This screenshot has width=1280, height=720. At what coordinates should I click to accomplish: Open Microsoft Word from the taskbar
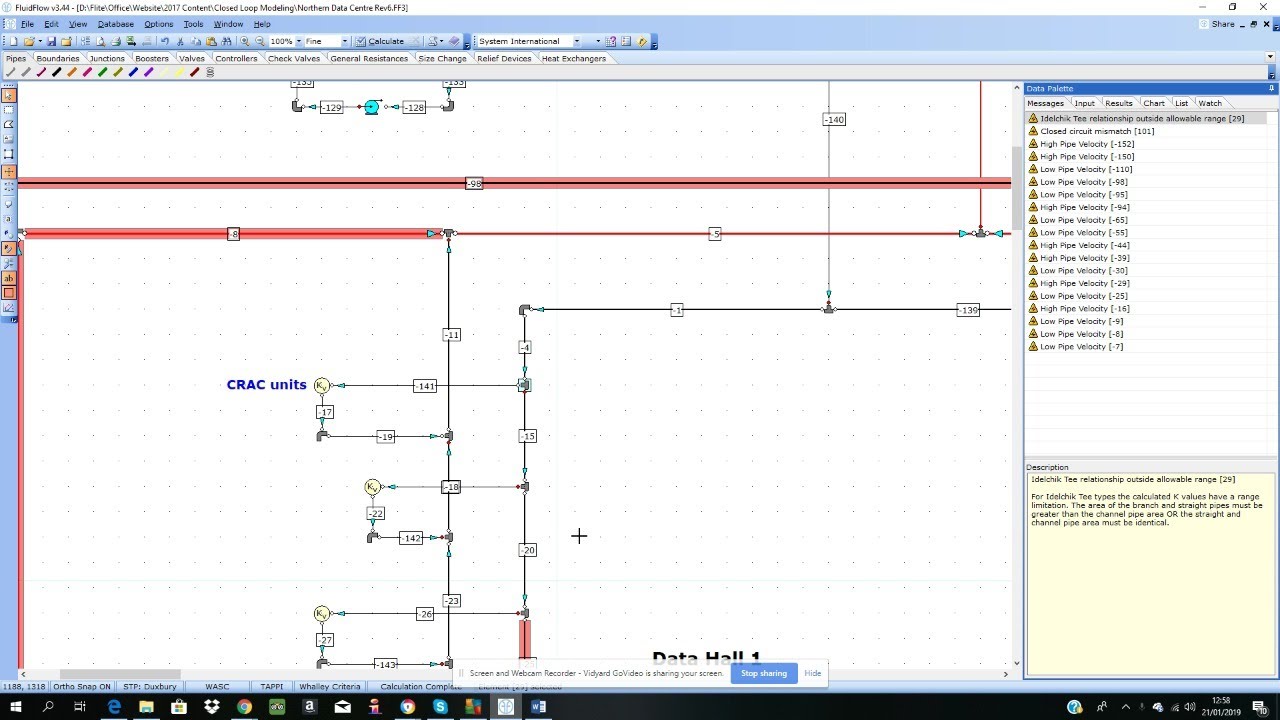539,706
